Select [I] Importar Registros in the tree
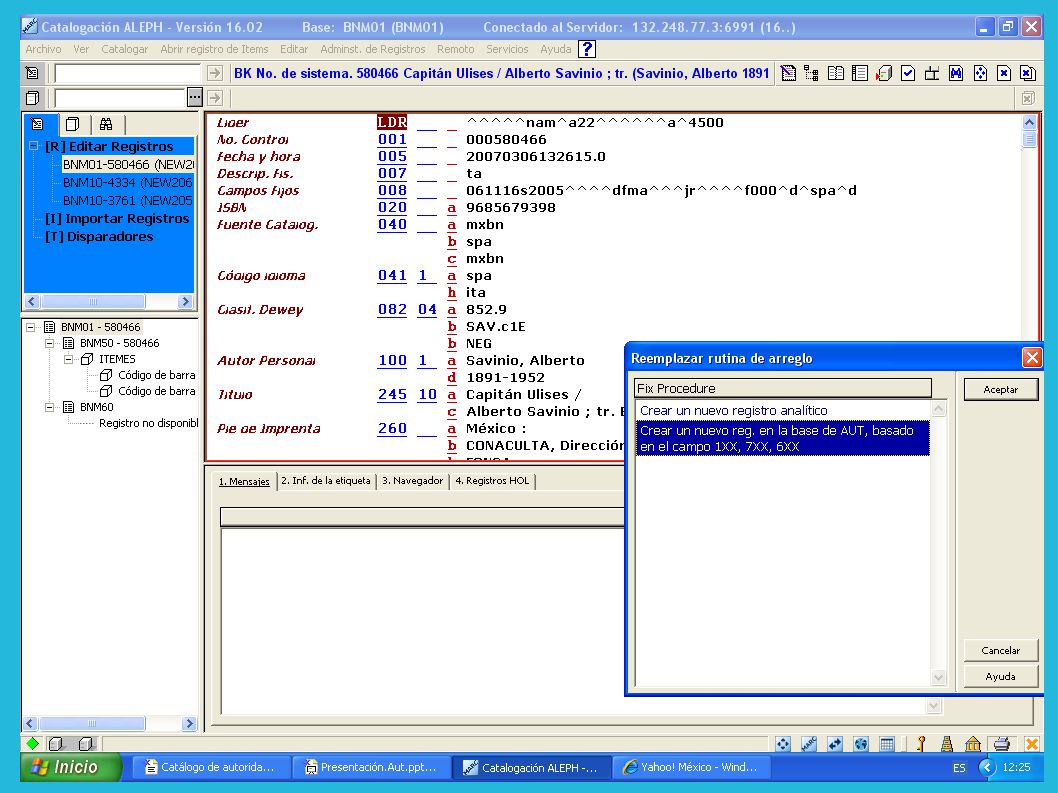Viewport: 1058px width, 793px height. 117,218
